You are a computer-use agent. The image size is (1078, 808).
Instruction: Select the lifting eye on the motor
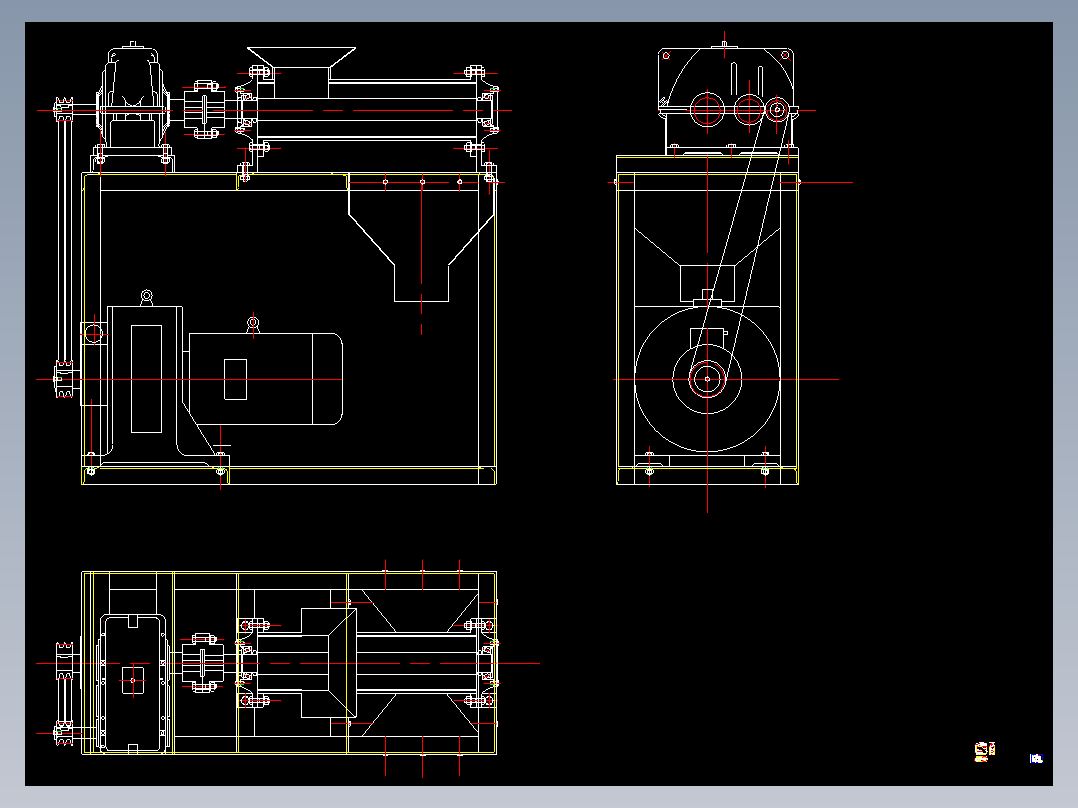tap(253, 323)
